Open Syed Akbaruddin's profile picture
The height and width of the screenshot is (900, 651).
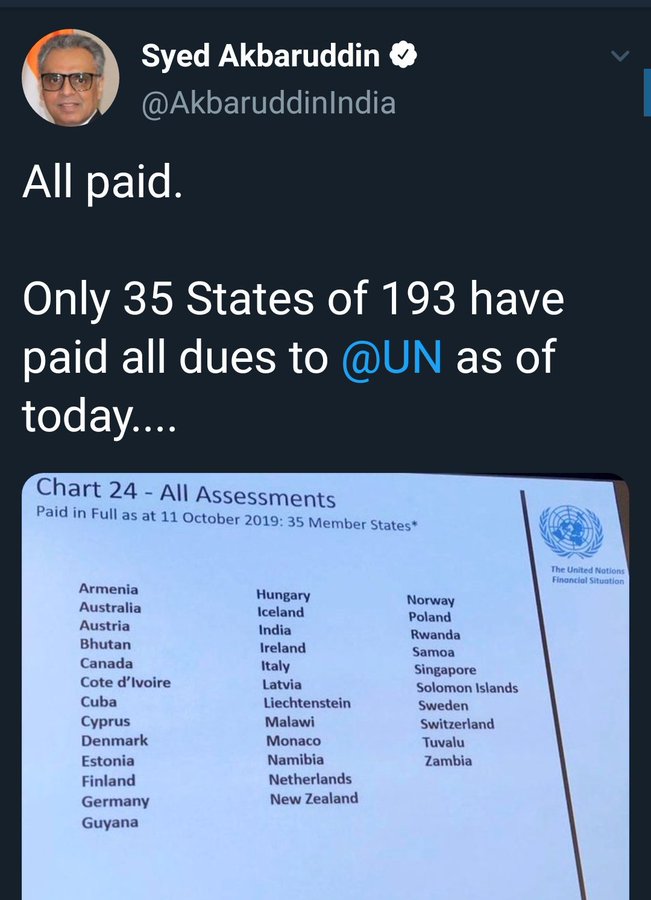click(x=71, y=77)
